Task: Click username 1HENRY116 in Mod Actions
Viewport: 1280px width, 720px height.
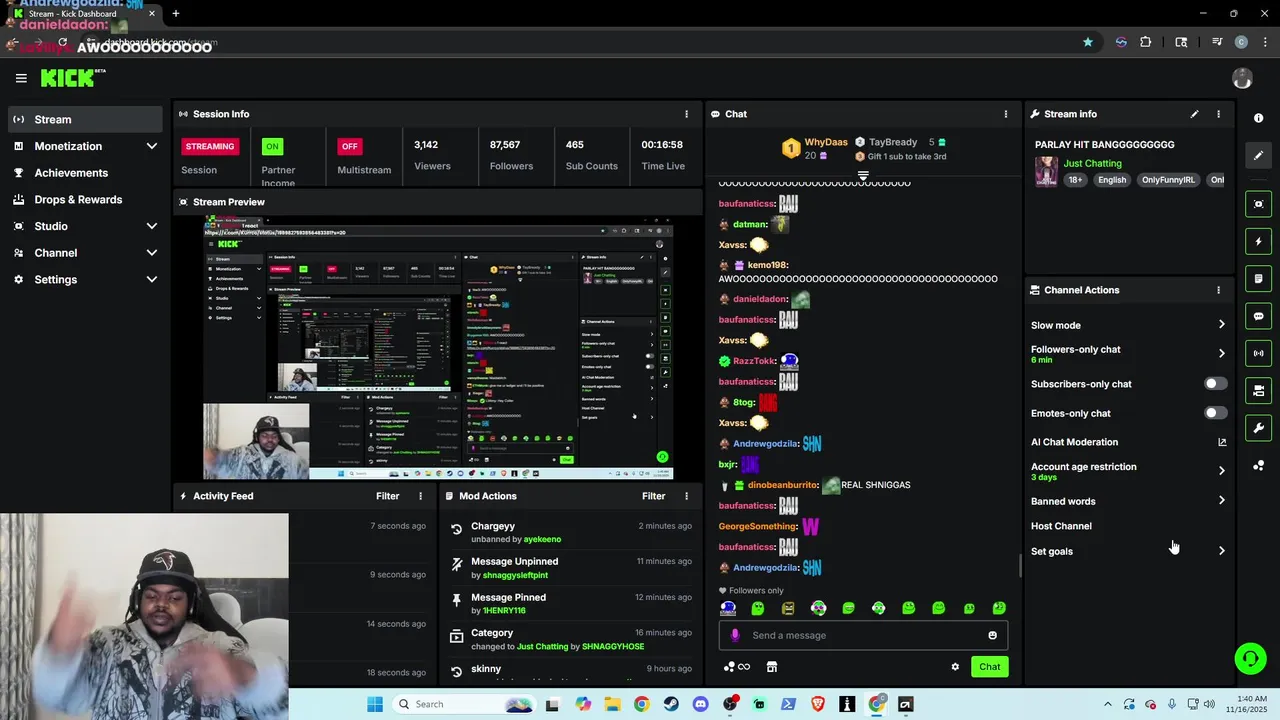Action: pyautogui.click(x=504, y=611)
